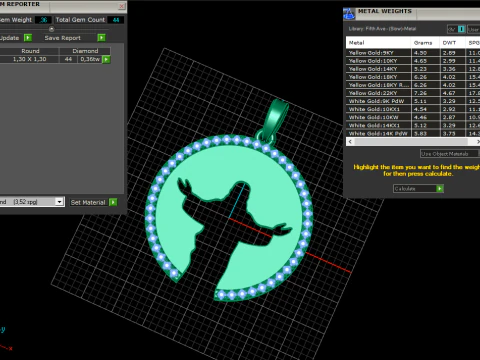This screenshot has height=360, width=480.
Task: Select the Yellow Gold:18KY row
Action: tap(413, 77)
